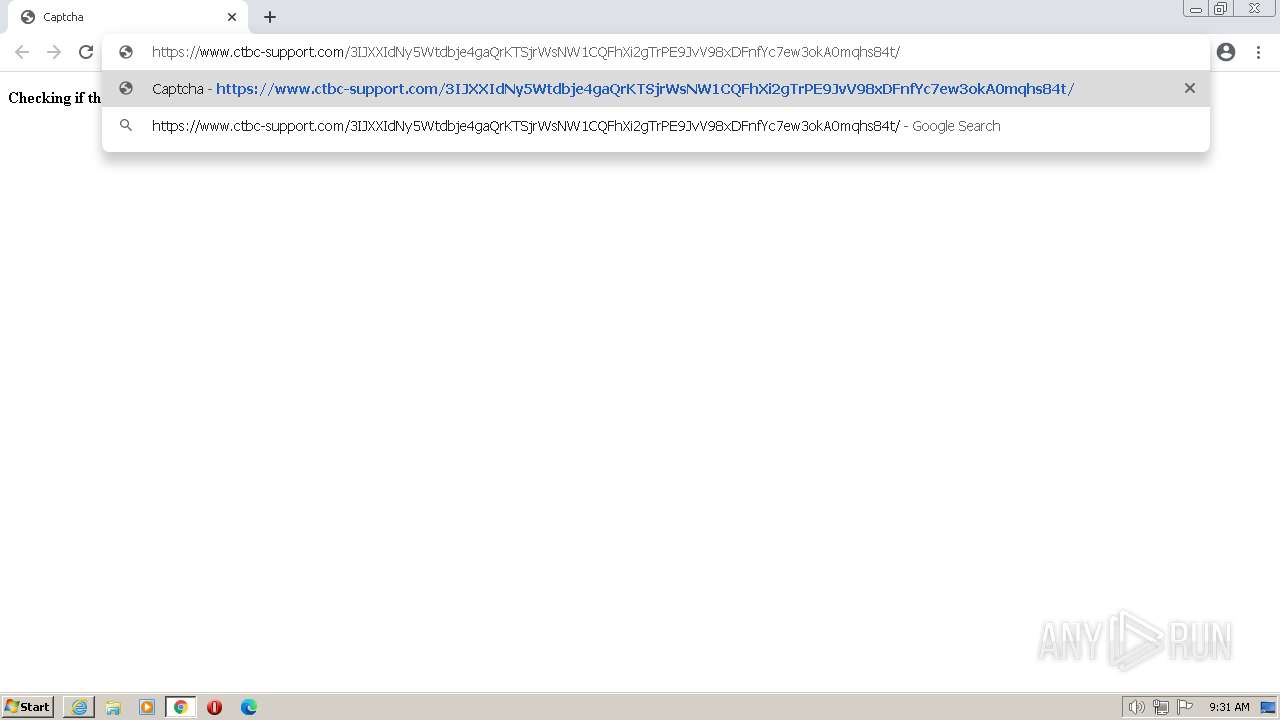
Task: Open the Chrome three-dot menu
Action: click(1258, 52)
